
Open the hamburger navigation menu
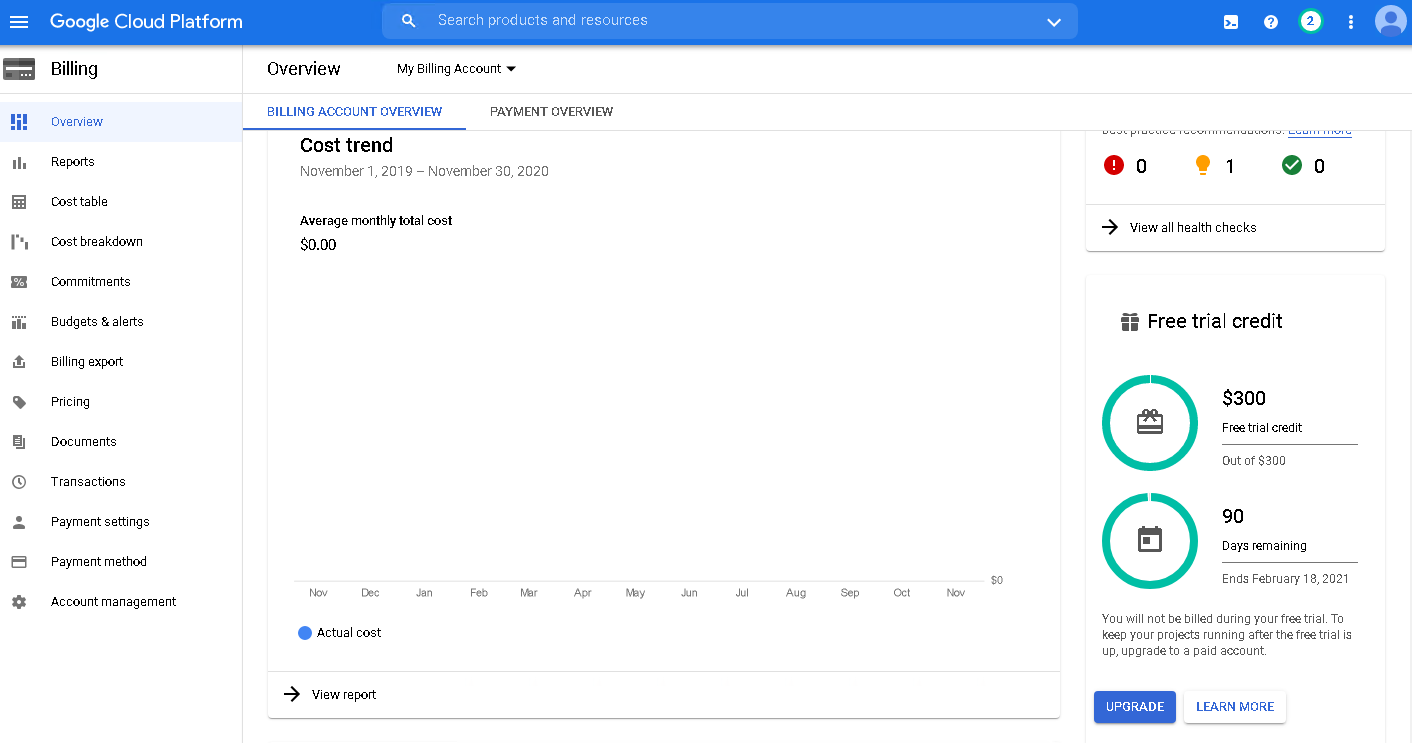19,21
